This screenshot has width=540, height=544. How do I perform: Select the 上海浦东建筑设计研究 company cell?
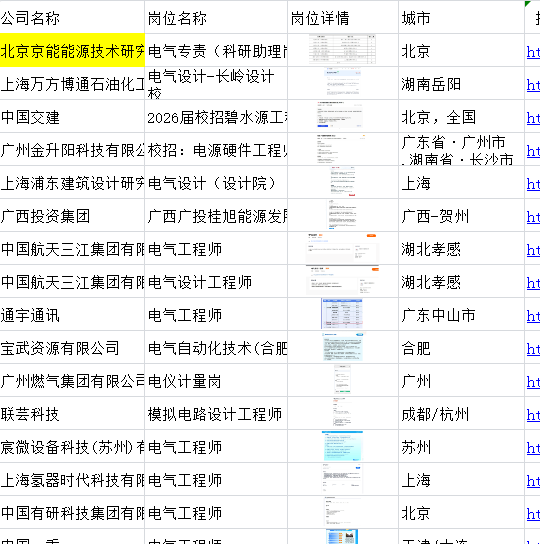click(72, 182)
